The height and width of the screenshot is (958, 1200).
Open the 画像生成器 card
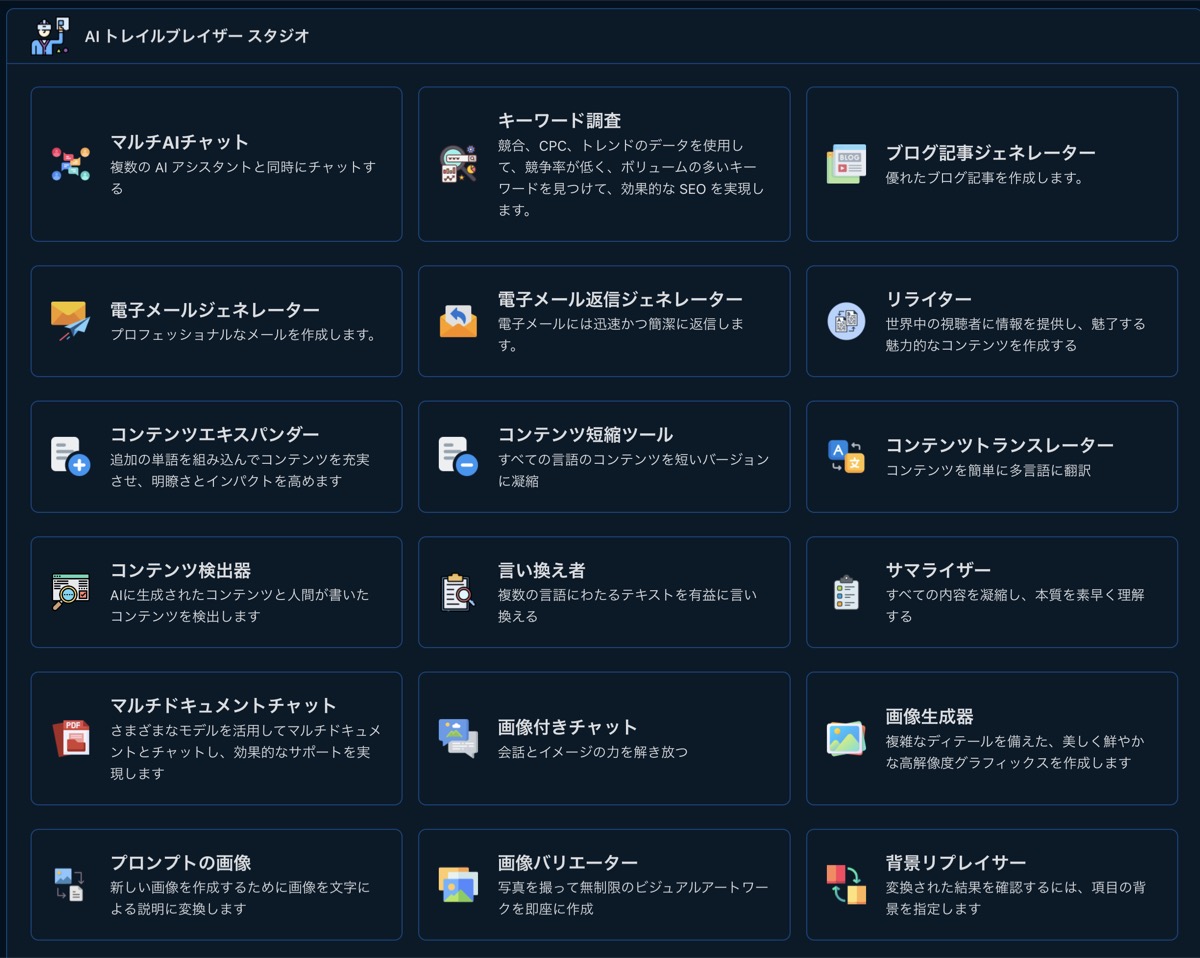(991, 738)
